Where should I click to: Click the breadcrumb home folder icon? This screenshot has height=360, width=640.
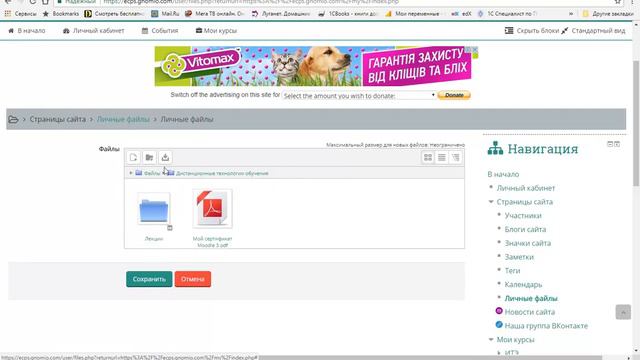point(13,119)
